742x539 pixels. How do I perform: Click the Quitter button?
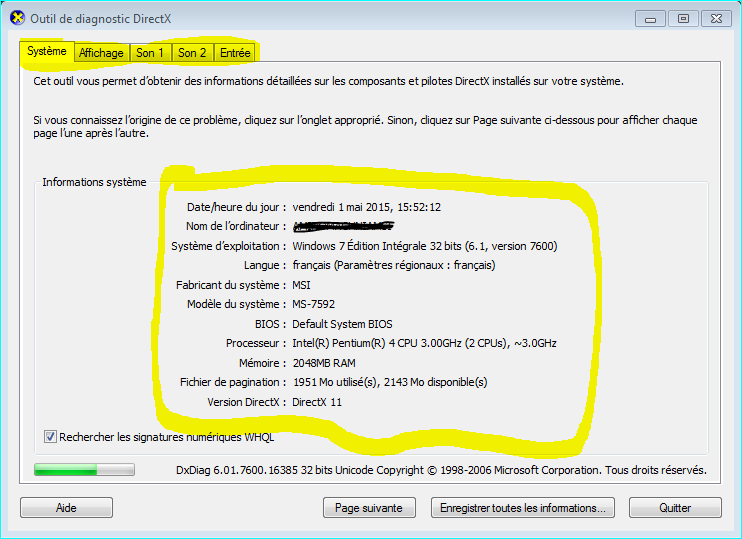pyautogui.click(x=675, y=508)
